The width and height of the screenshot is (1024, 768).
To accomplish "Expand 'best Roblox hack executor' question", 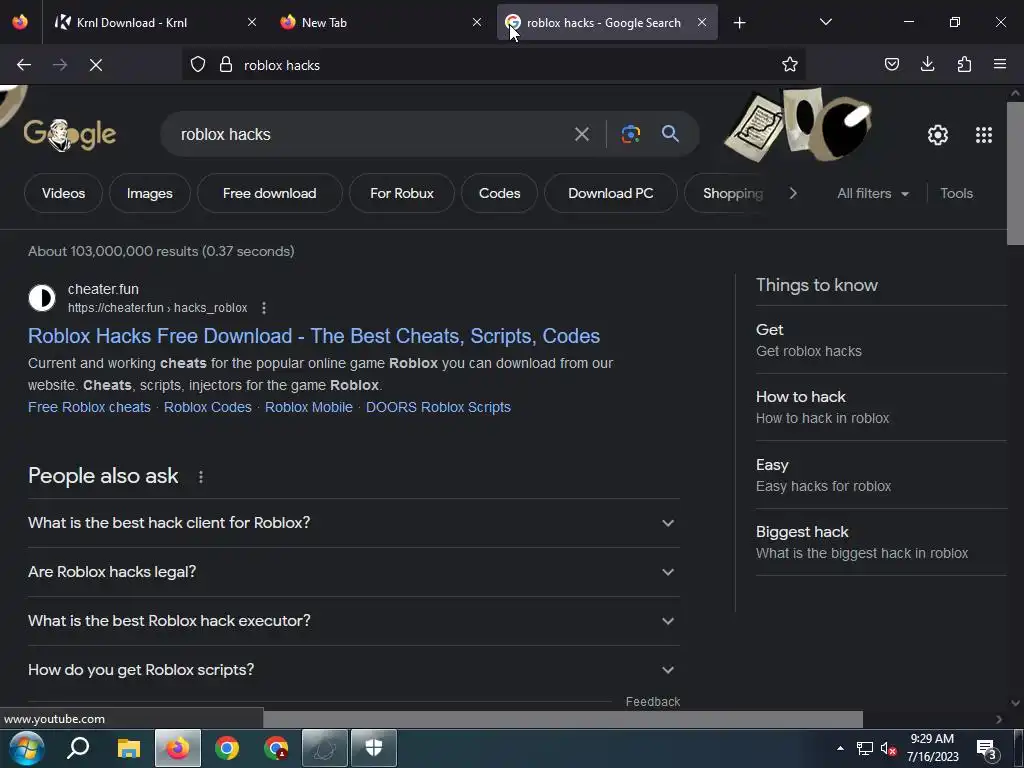I will tap(353, 621).
